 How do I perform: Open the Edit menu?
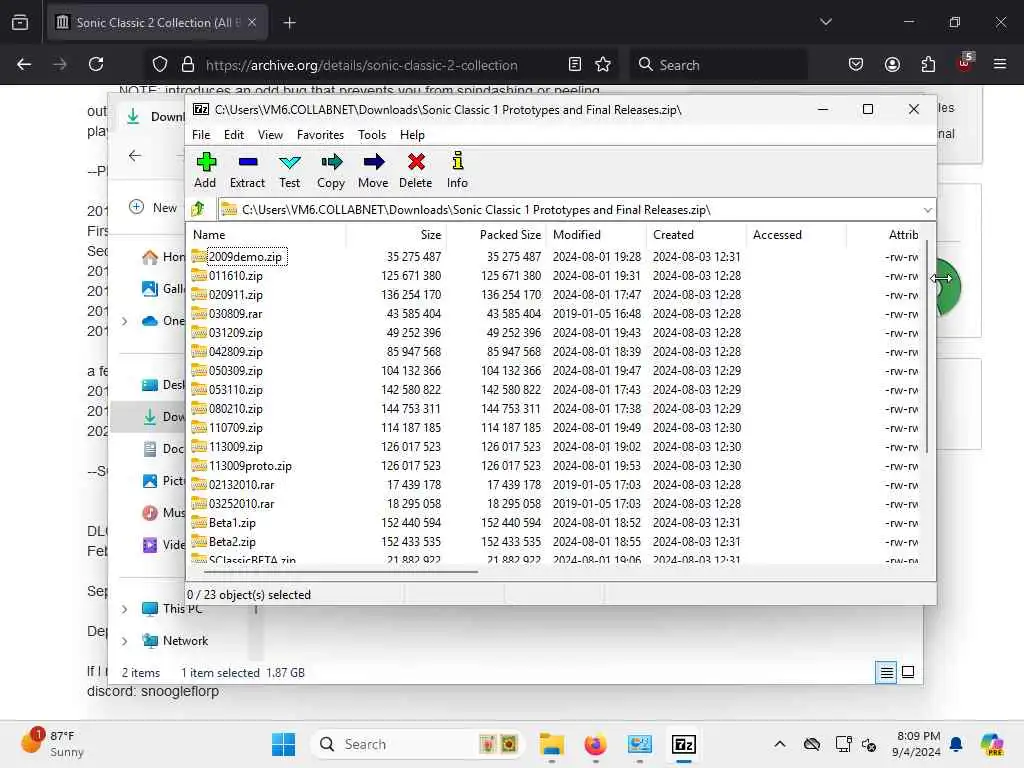pos(234,135)
